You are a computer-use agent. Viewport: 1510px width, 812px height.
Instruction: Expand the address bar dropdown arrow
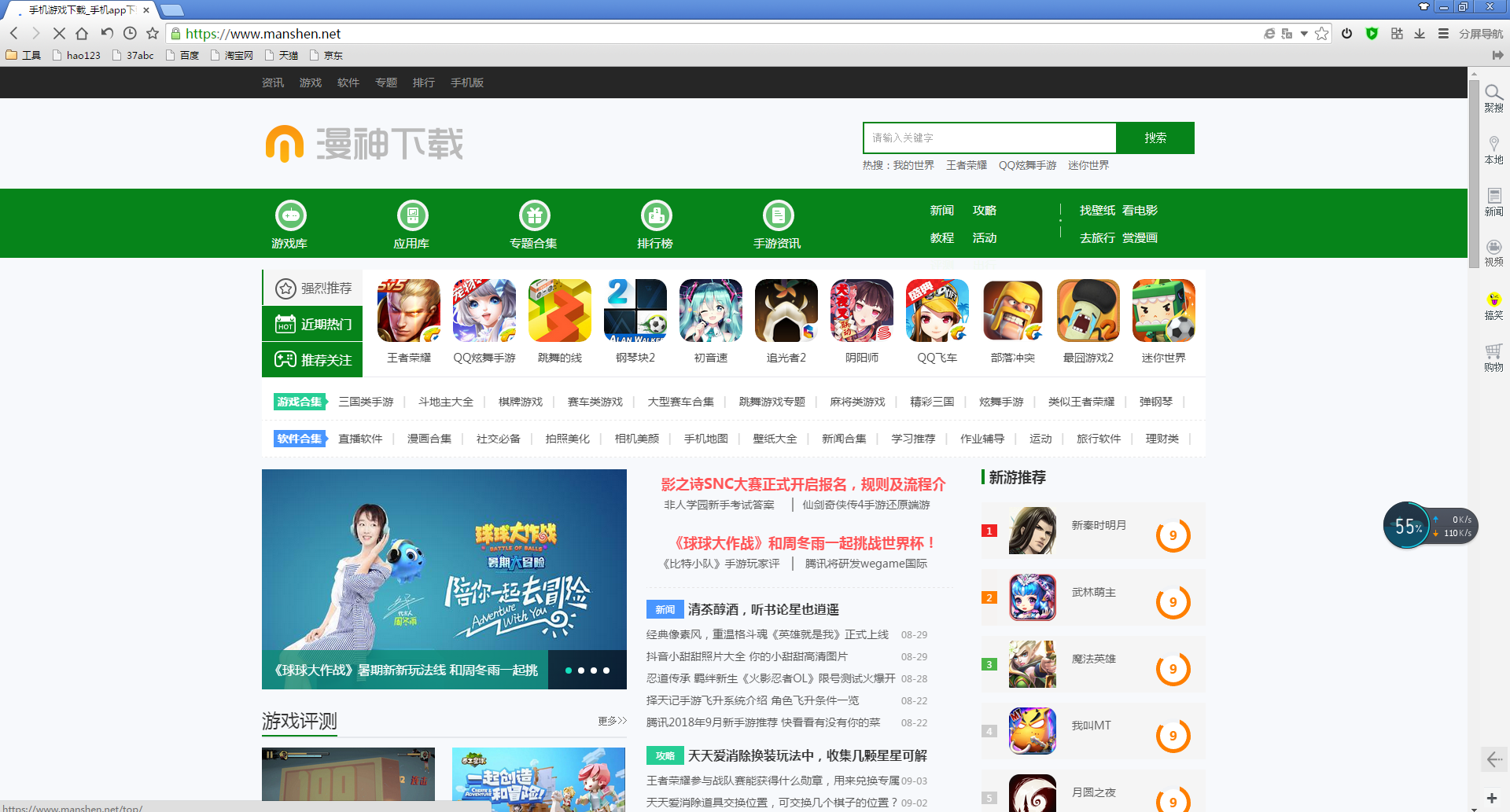point(1304,34)
